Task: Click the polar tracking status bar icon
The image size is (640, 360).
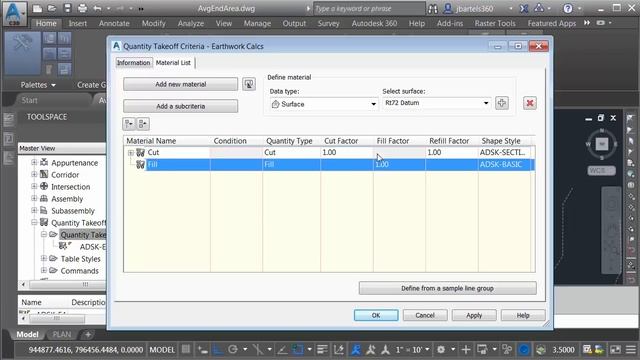Action: click(233, 349)
